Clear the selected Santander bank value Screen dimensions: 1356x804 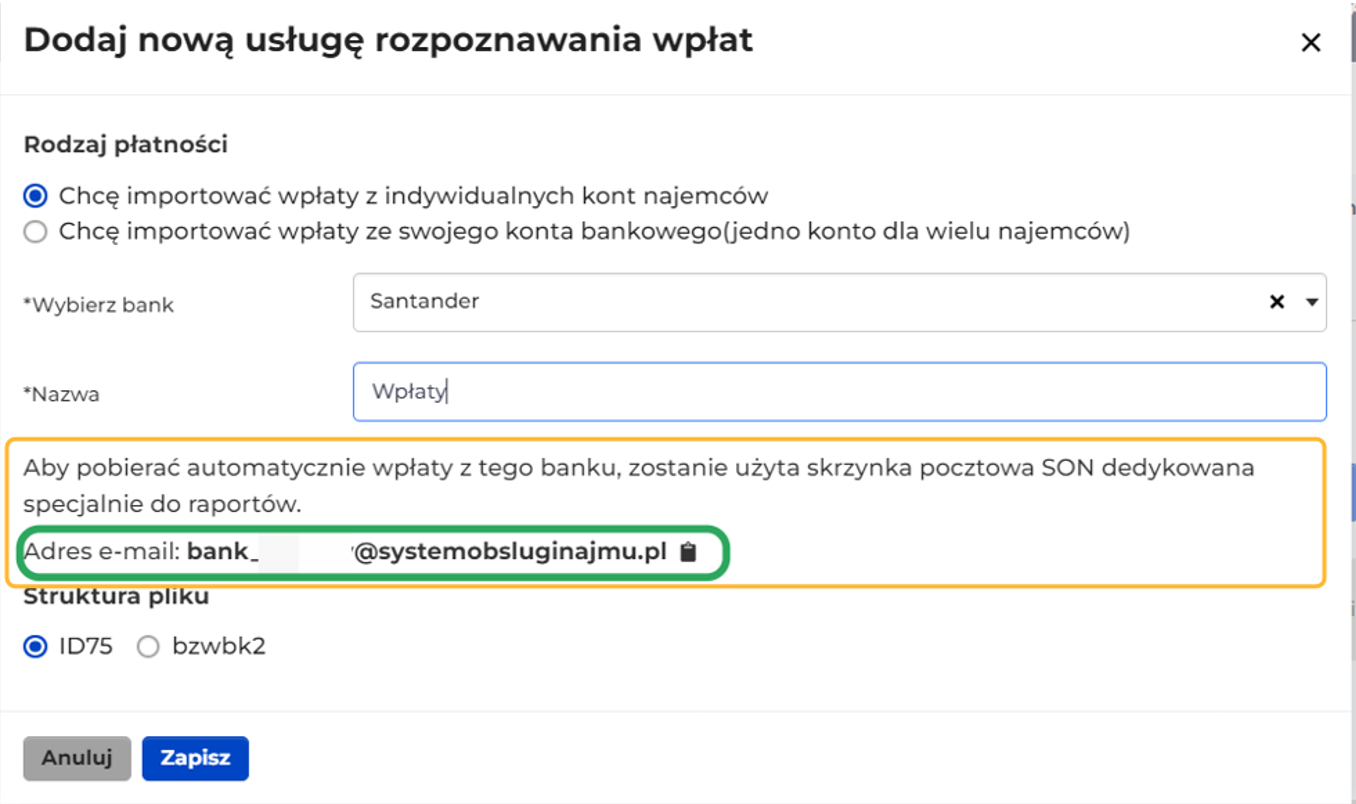[1277, 302]
